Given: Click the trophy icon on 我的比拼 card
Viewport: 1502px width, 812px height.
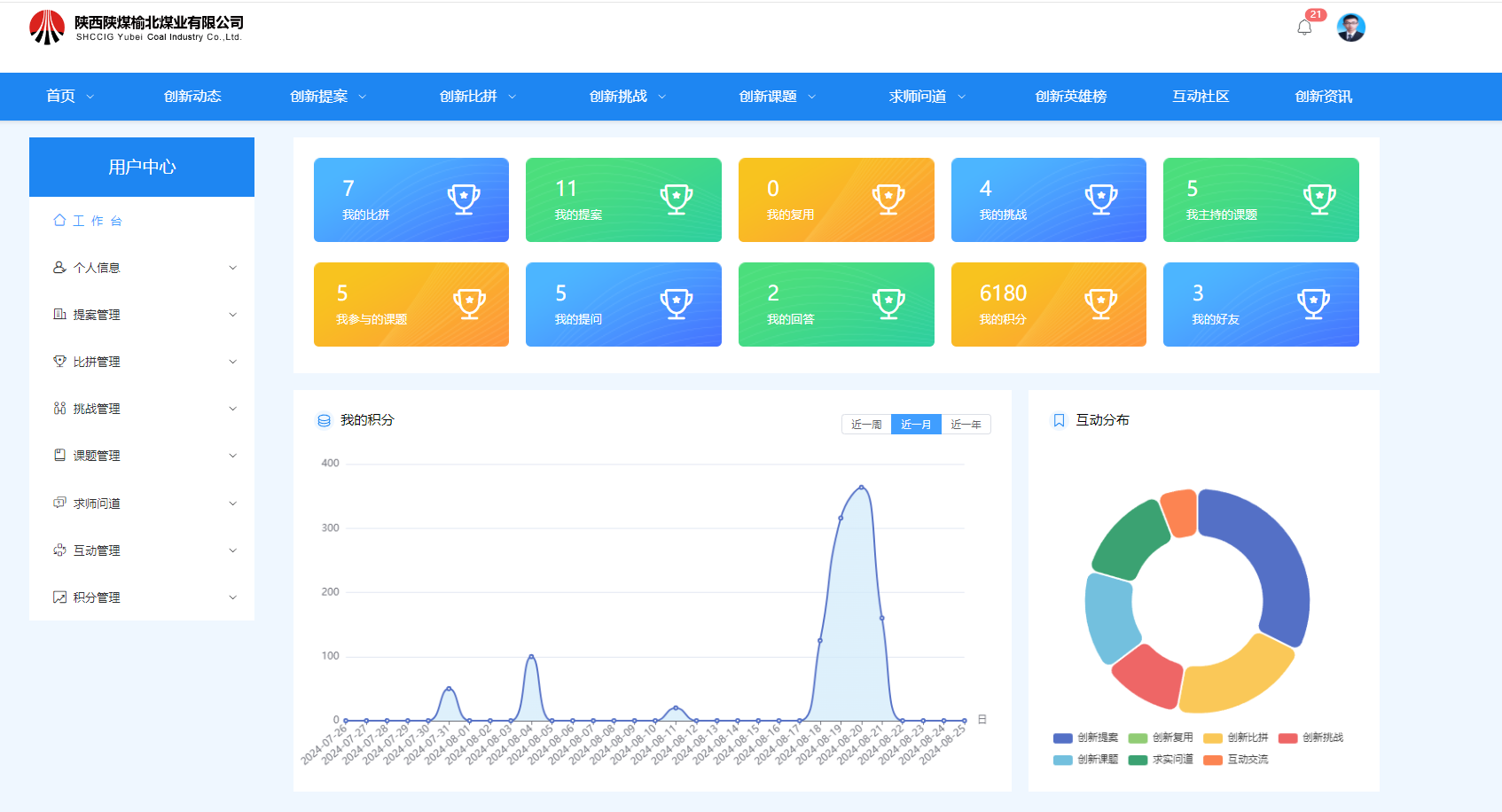Looking at the screenshot, I should click(x=463, y=199).
